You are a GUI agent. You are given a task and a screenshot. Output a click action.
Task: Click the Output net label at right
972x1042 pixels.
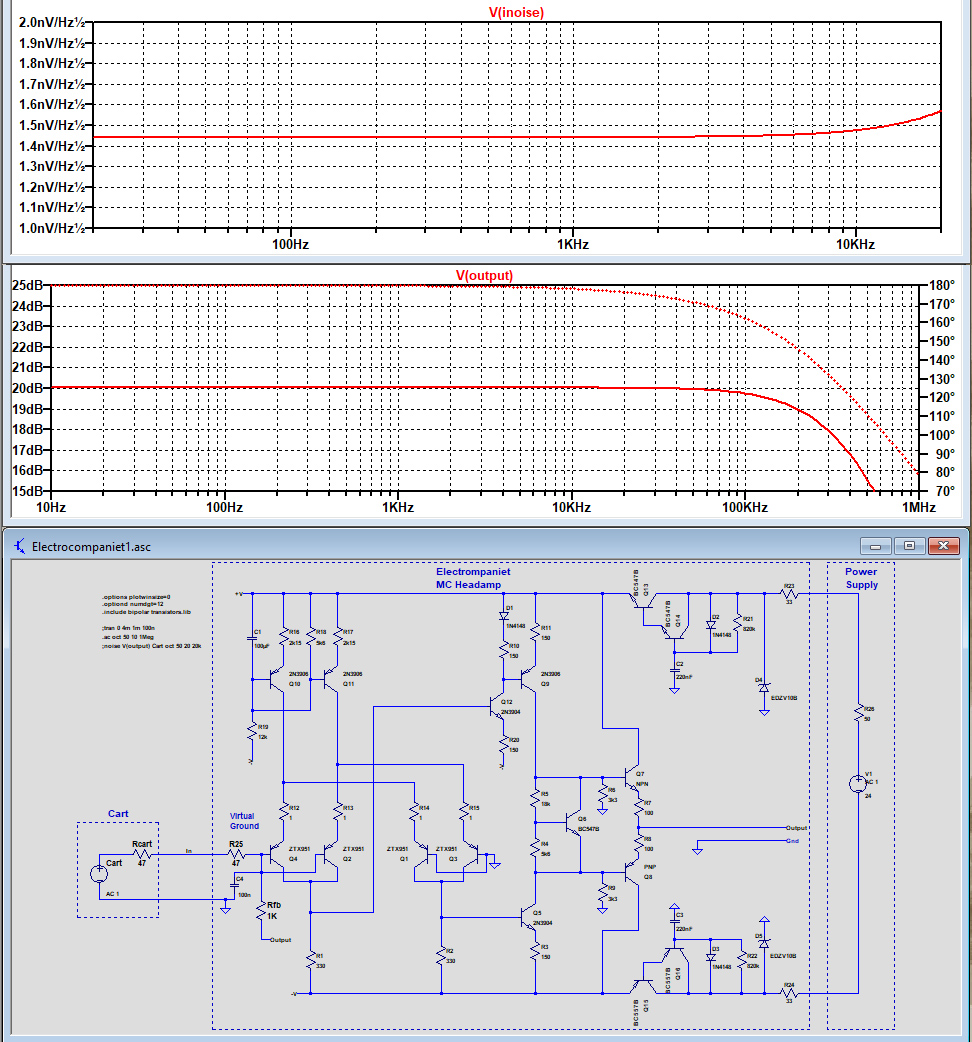coord(796,828)
